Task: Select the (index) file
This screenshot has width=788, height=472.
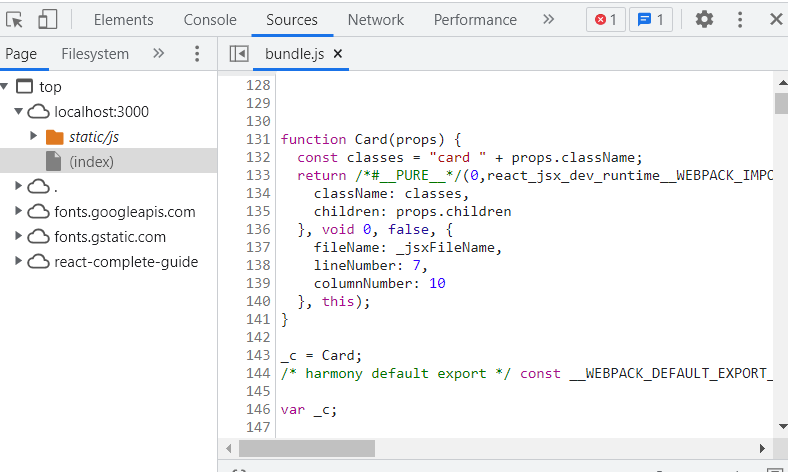Action: tap(91, 162)
